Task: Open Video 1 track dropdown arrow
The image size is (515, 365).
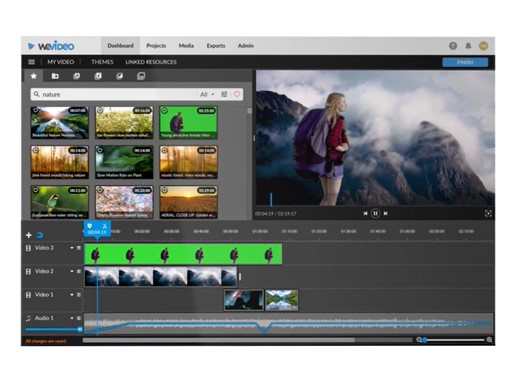Action: click(72, 295)
